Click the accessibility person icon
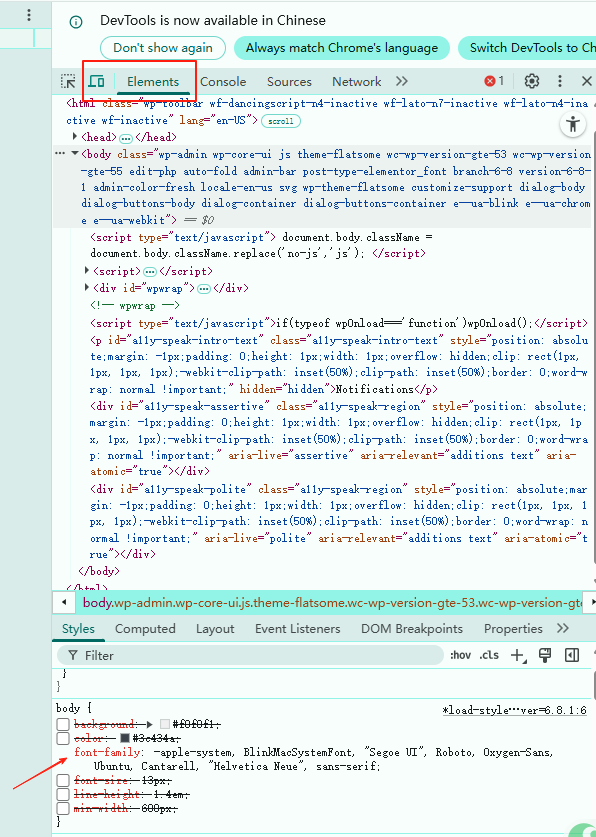The height and width of the screenshot is (837, 596). 573,124
